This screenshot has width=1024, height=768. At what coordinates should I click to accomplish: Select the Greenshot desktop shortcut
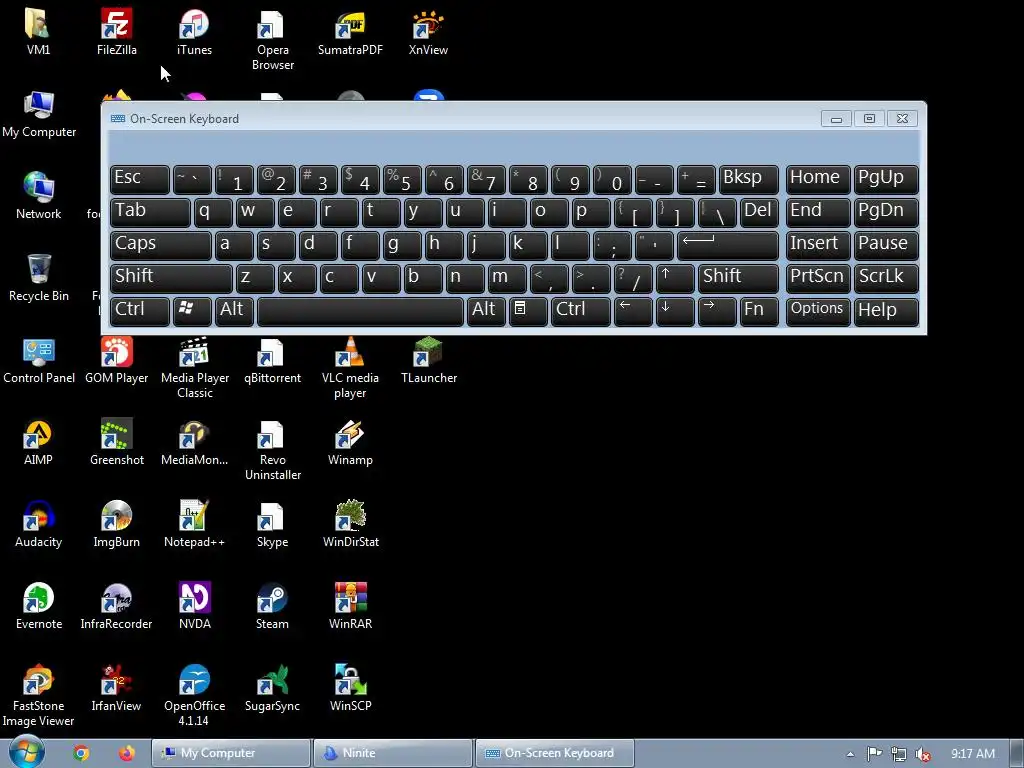(116, 443)
